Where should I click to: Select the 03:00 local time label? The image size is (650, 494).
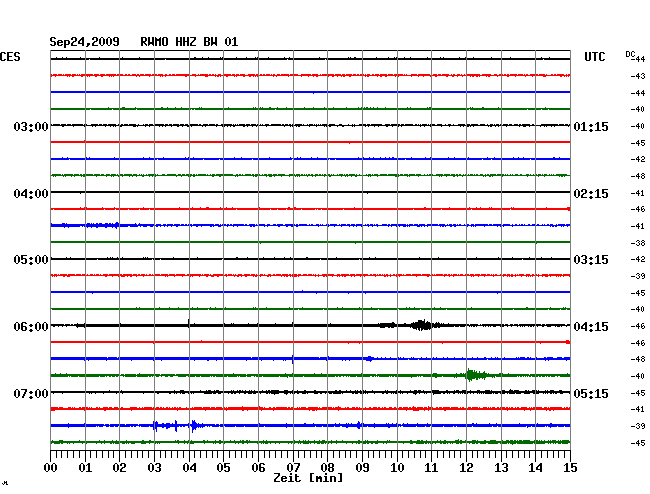[x=31, y=126]
